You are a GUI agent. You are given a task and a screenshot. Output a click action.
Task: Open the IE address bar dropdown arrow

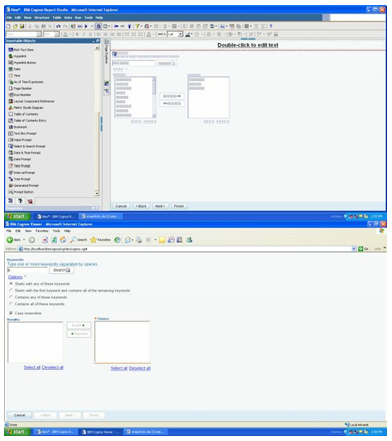(x=354, y=249)
